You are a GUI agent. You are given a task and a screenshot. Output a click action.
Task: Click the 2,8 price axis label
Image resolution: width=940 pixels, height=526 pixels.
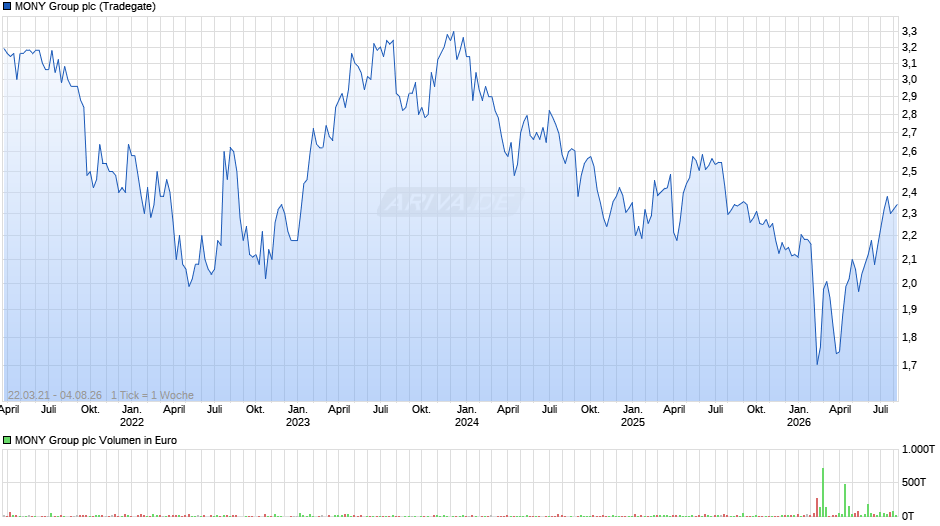[909, 114]
